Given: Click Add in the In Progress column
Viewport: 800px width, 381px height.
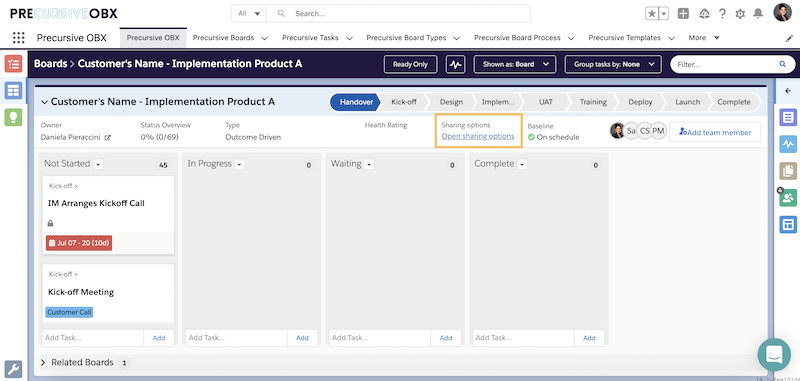Looking at the screenshot, I should point(303,338).
